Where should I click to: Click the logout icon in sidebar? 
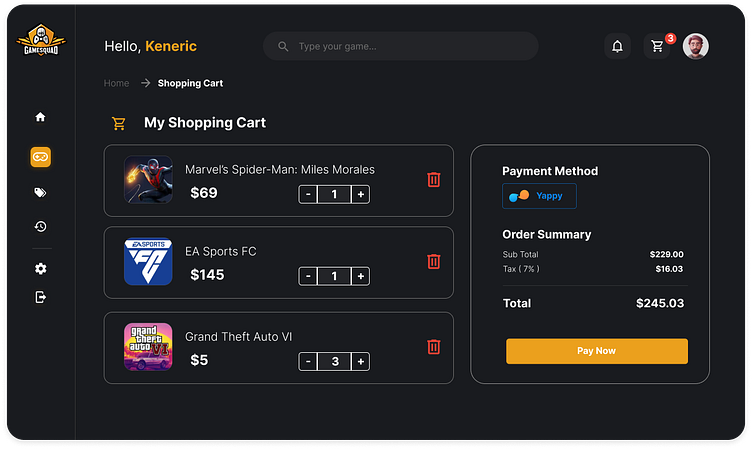41,297
